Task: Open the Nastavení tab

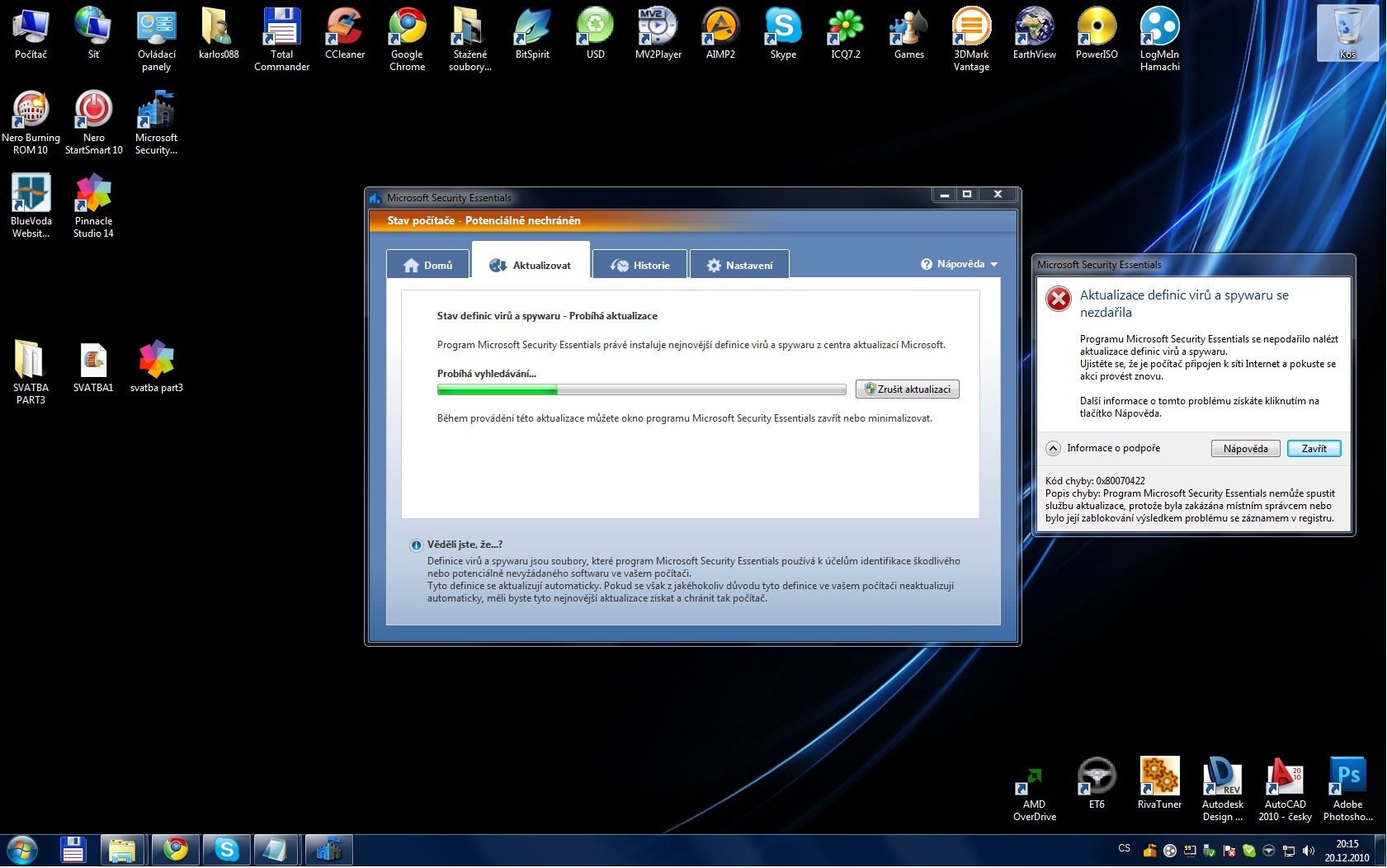Action: coord(739,265)
